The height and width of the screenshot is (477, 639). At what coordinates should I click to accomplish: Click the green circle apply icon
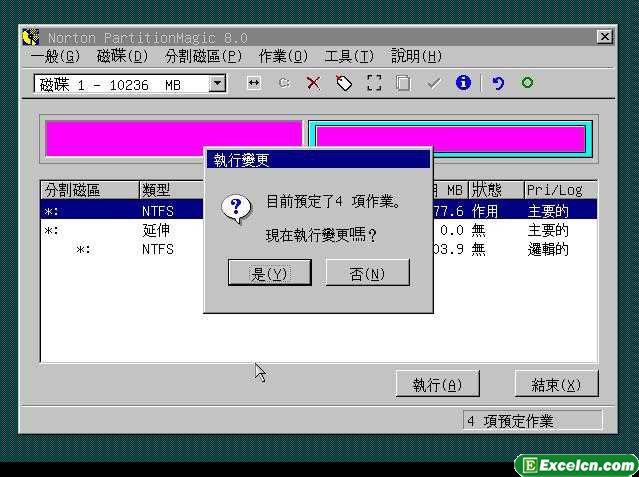(x=527, y=83)
